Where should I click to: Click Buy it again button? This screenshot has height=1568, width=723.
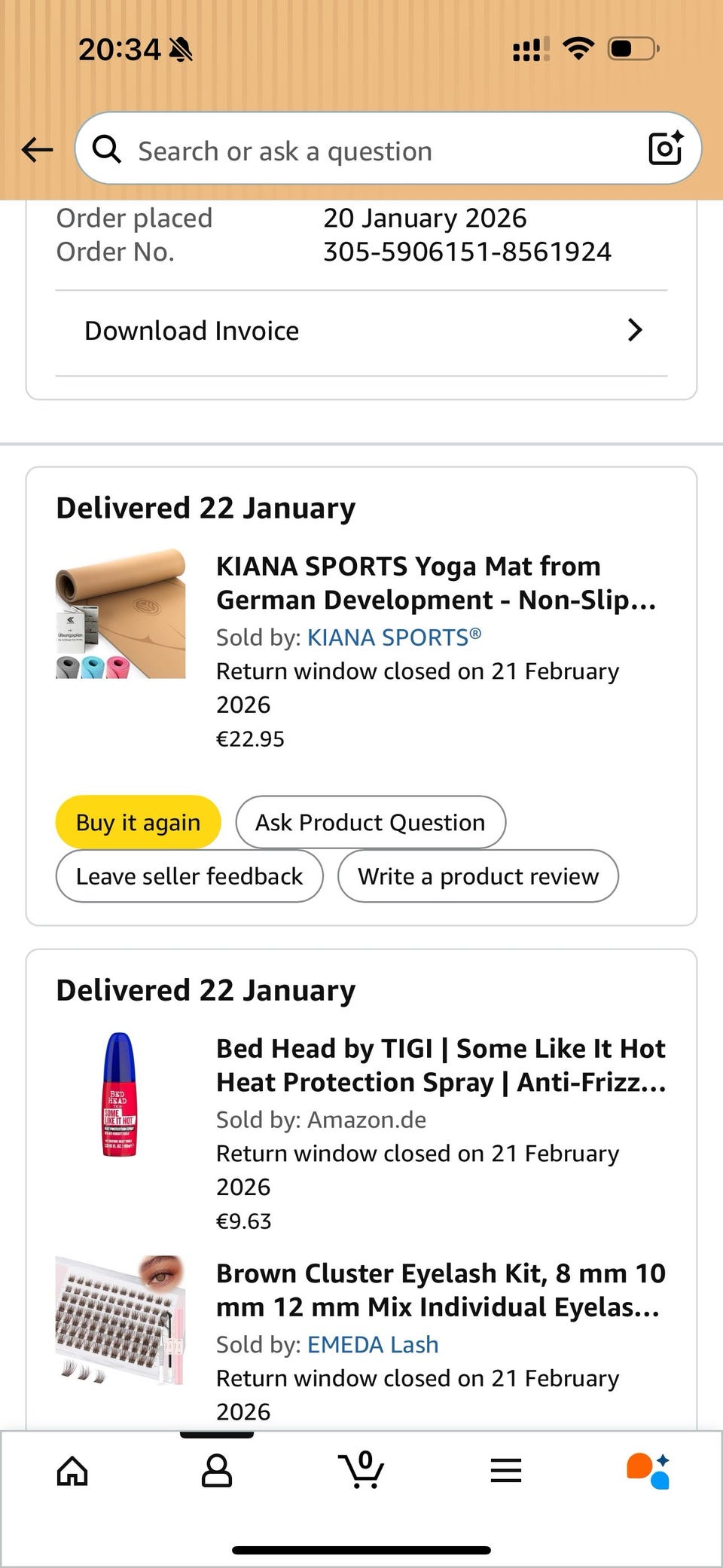139,822
